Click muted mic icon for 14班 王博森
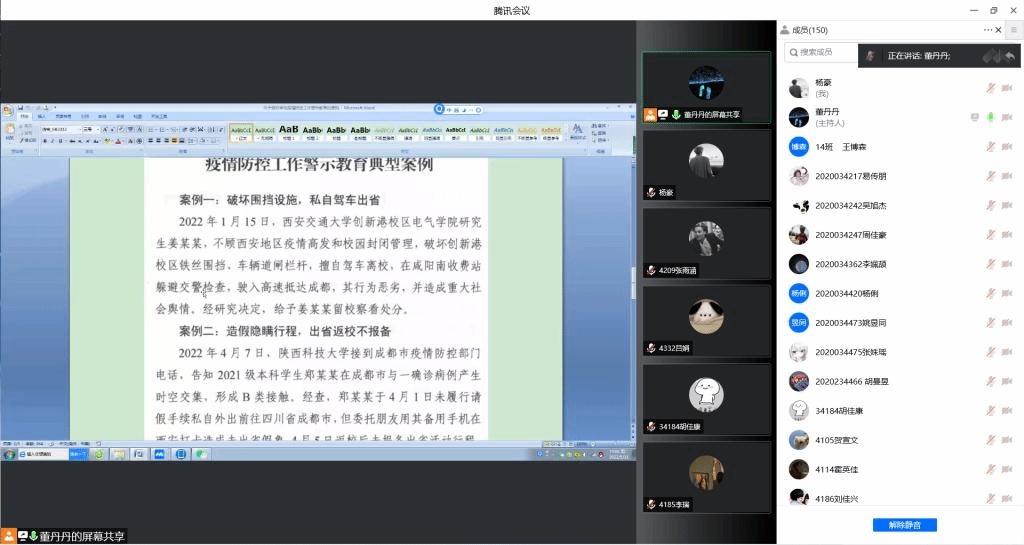 [990, 147]
